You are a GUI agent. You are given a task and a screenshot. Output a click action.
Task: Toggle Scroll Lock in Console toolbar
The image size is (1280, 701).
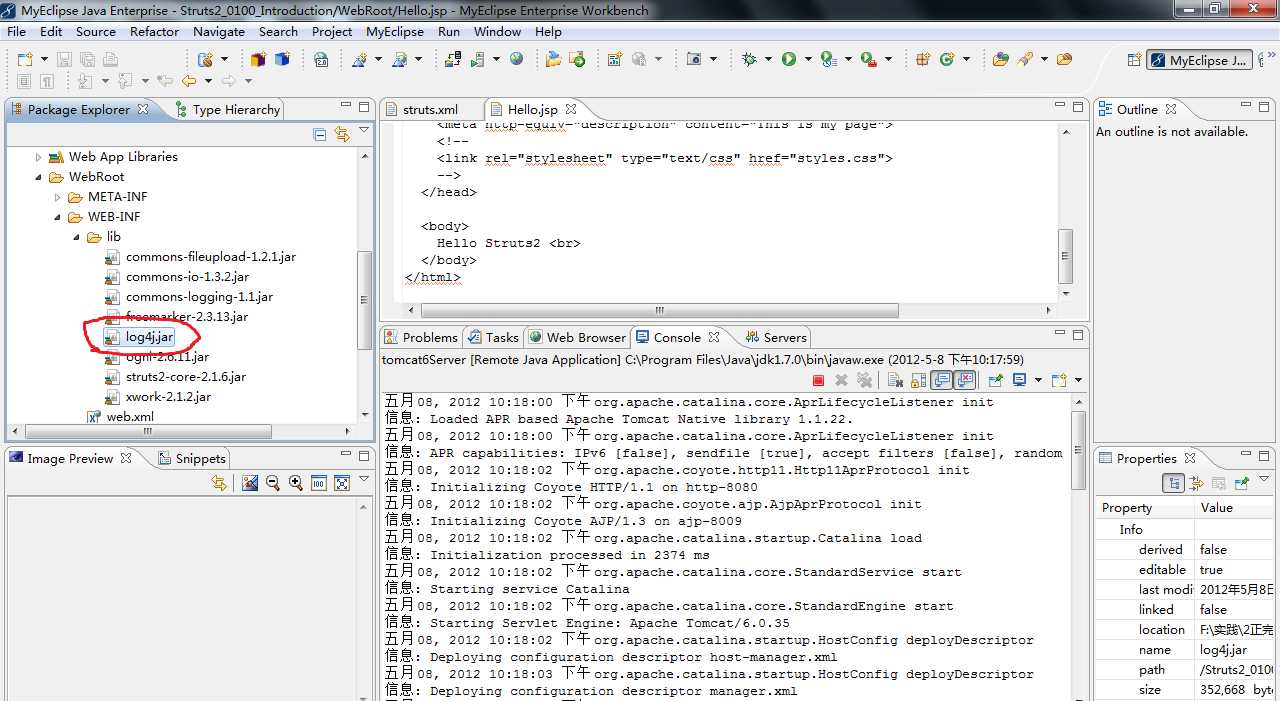click(x=918, y=380)
